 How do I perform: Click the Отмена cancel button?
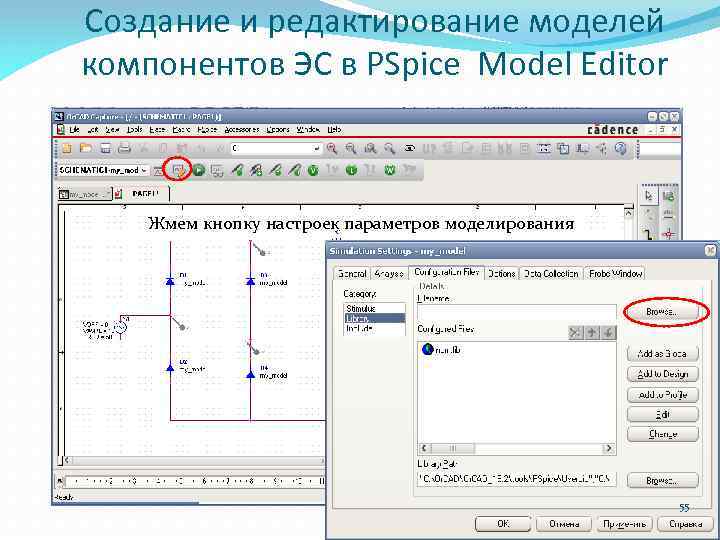(x=563, y=523)
